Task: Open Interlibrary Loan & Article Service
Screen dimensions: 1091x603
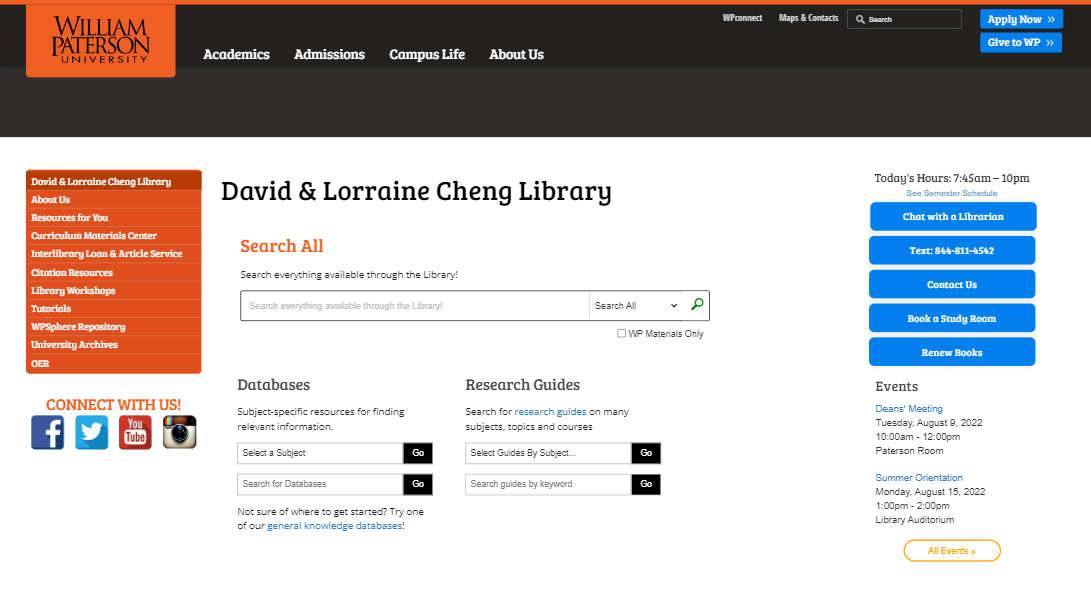Action: (x=114, y=254)
